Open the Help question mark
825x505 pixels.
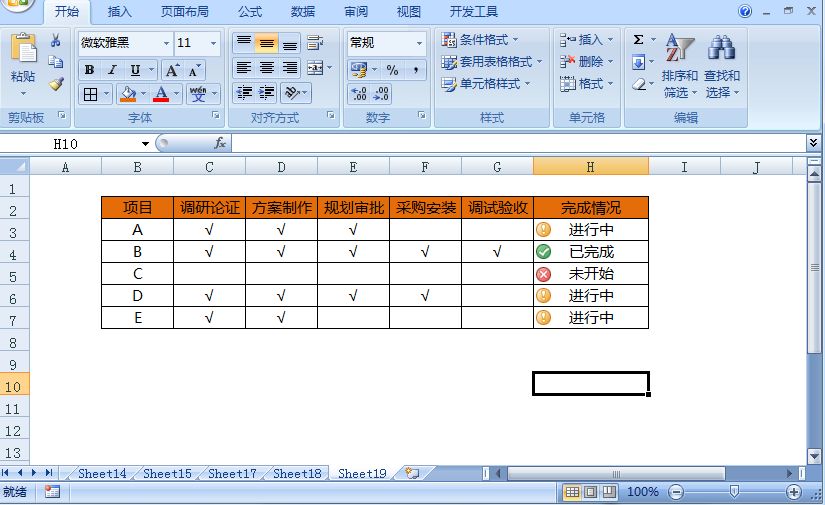point(745,11)
